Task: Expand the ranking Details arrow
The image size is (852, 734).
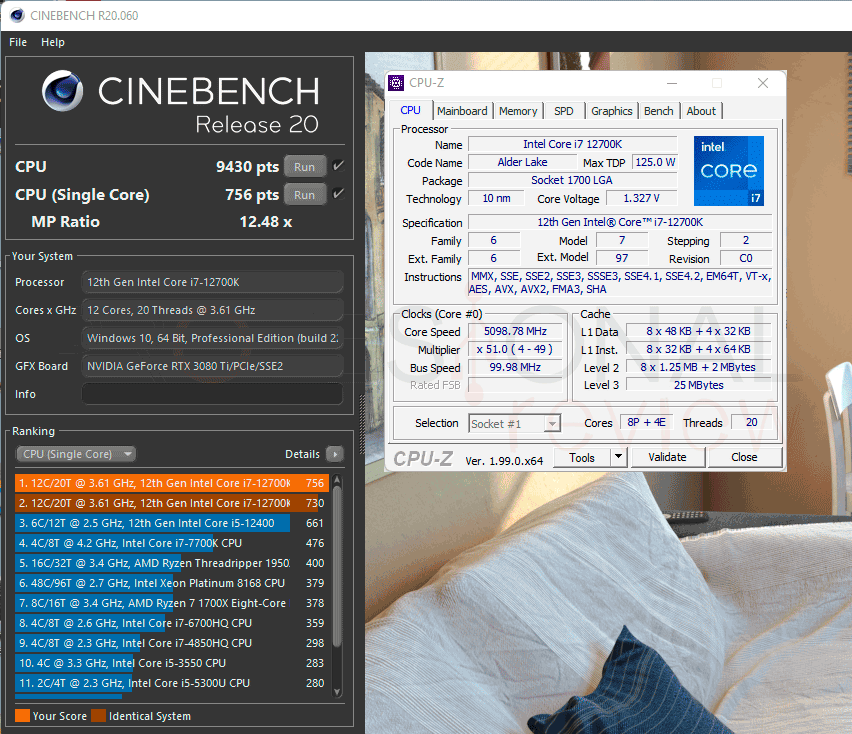Action: pyautogui.click(x=335, y=454)
